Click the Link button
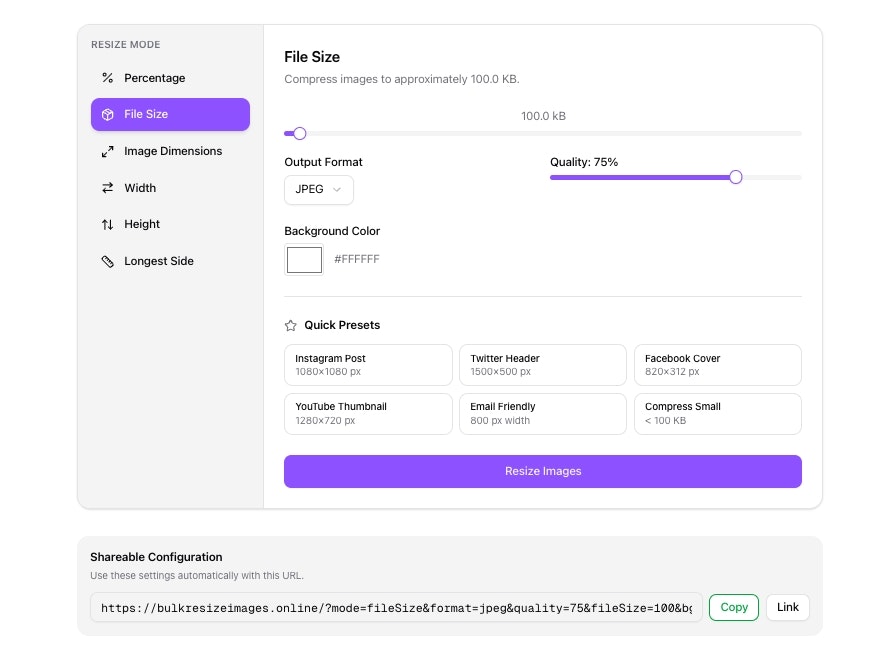The width and height of the screenshot is (881, 663). [x=788, y=607]
